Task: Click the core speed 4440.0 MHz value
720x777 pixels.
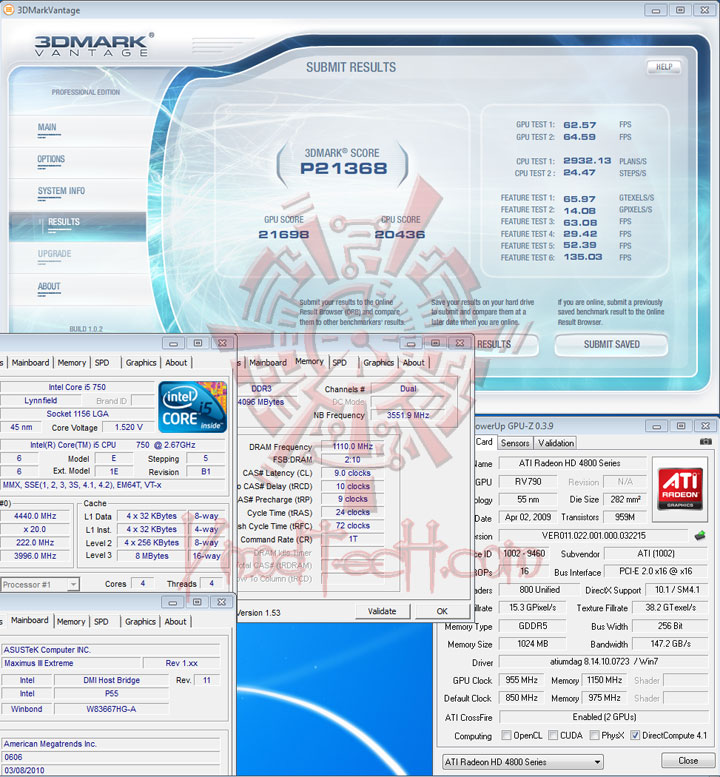Action: pos(35,516)
